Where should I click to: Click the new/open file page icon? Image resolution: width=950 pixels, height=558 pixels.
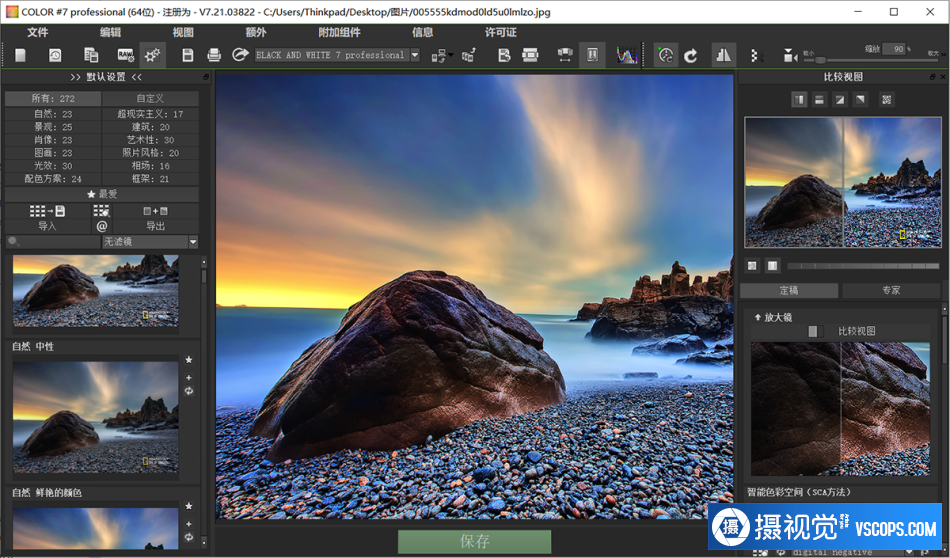[x=20, y=55]
